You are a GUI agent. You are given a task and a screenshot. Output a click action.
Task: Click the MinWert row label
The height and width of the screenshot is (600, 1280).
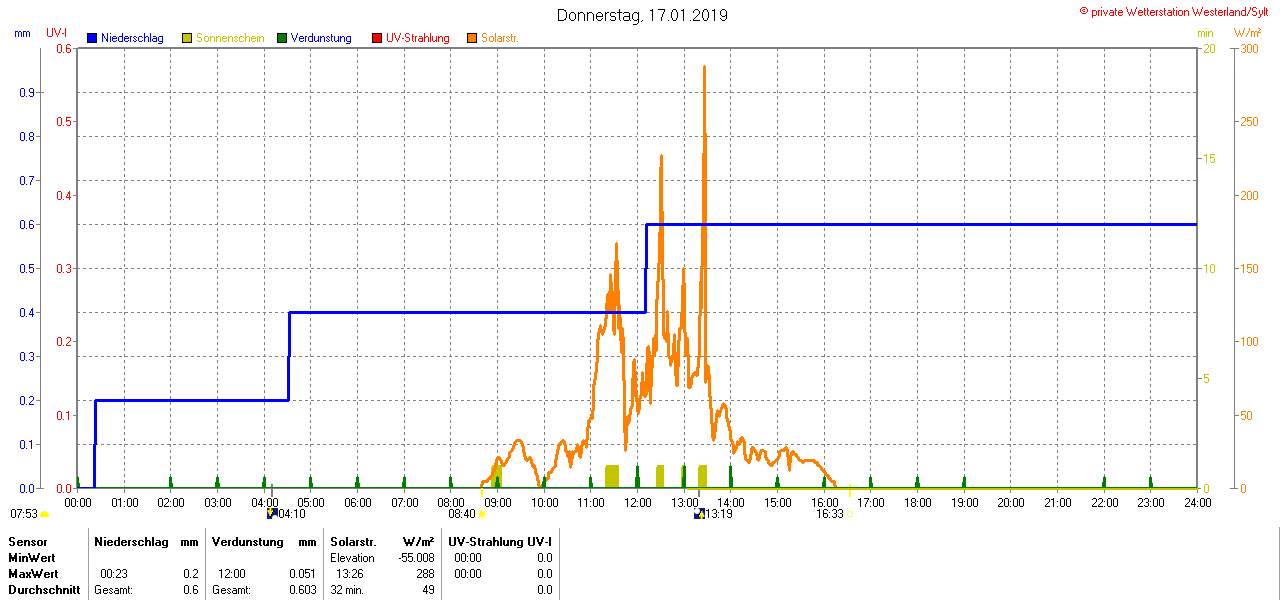click(x=31, y=557)
